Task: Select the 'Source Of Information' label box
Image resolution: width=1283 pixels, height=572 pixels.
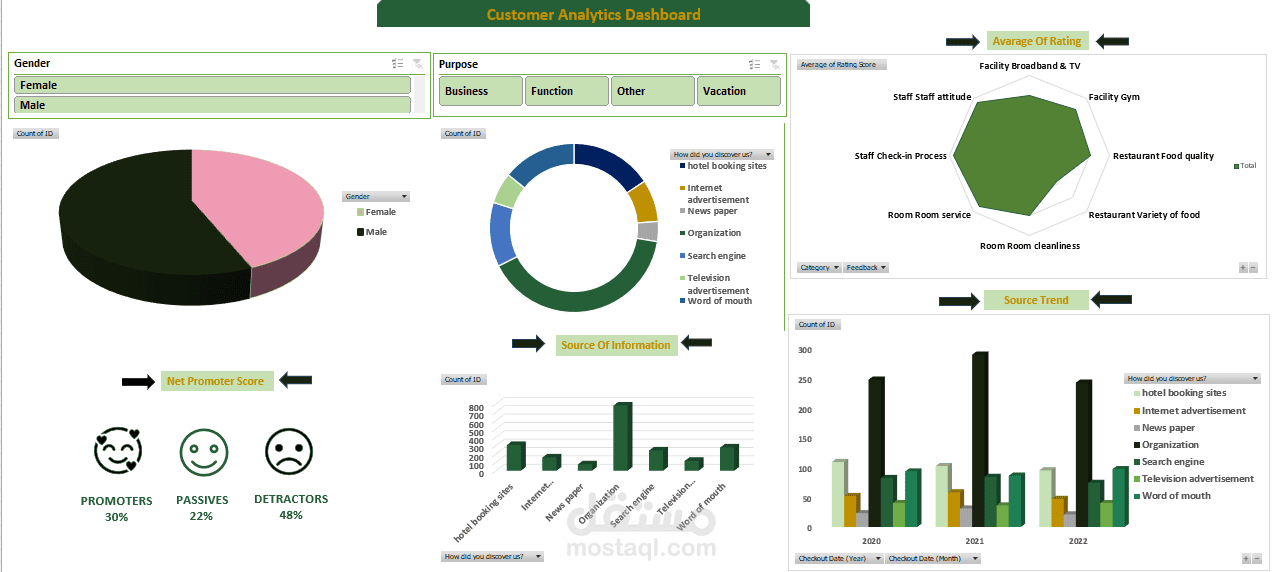Action: pos(616,345)
